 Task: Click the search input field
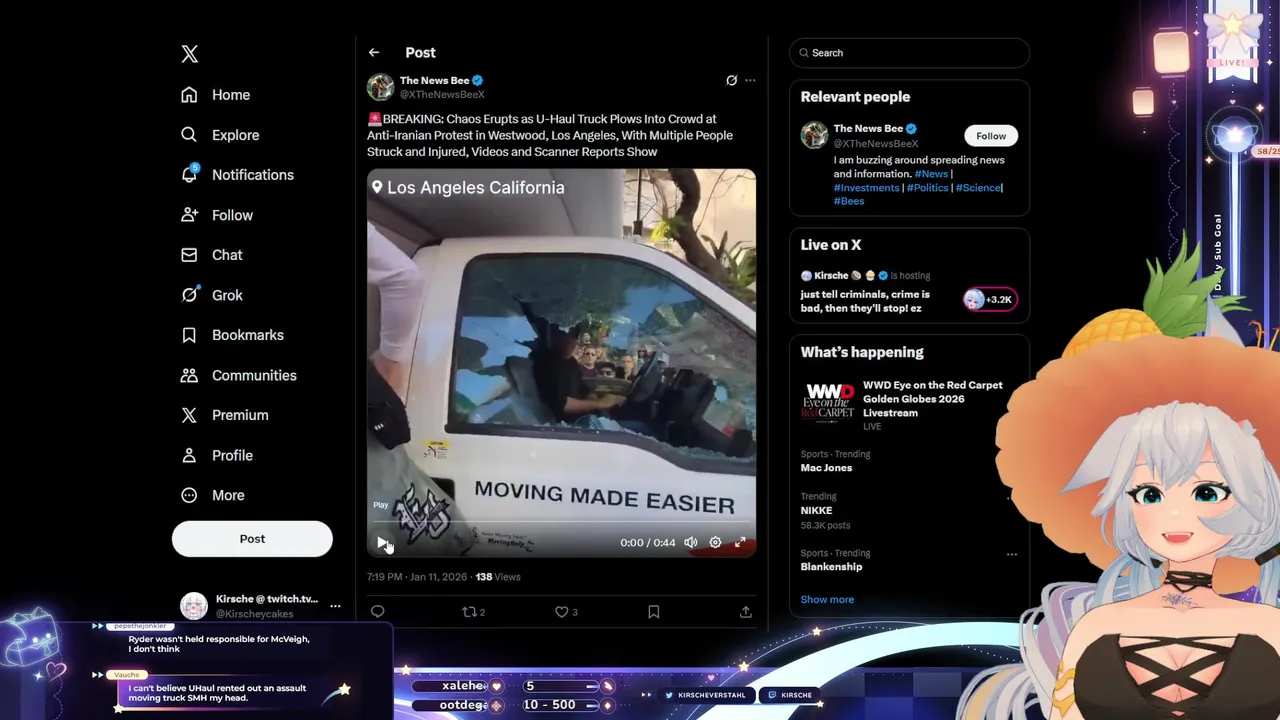[909, 53]
